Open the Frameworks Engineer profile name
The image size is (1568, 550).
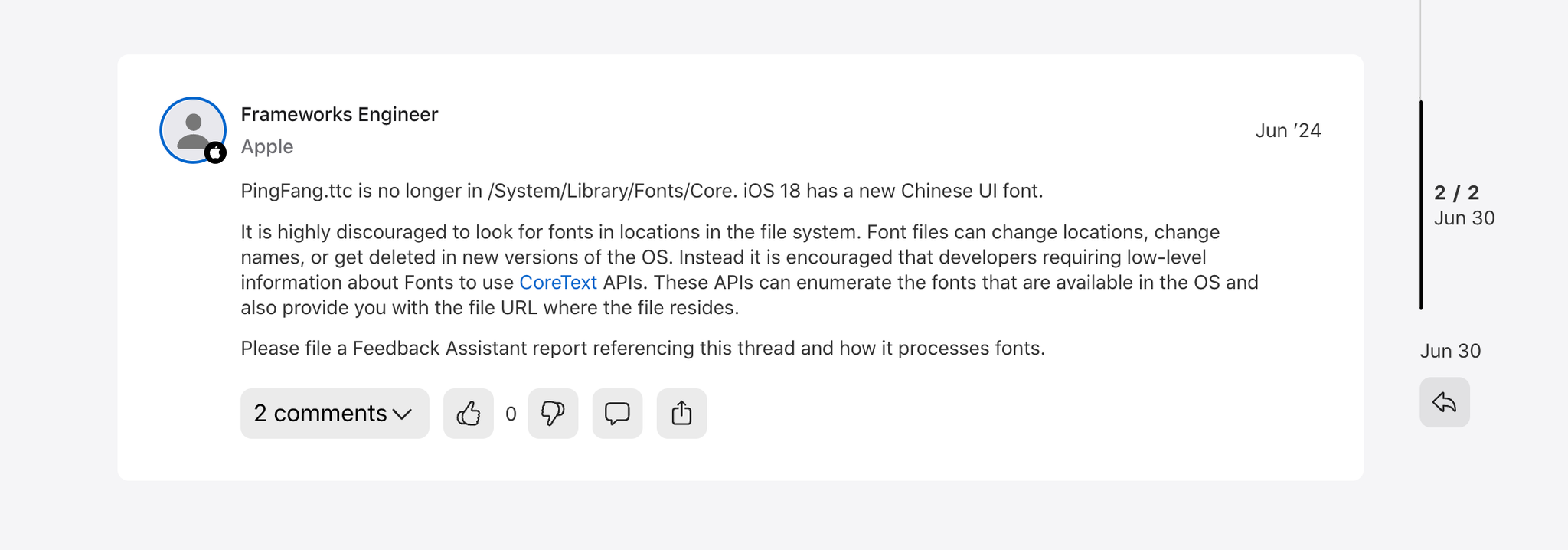coord(339,114)
